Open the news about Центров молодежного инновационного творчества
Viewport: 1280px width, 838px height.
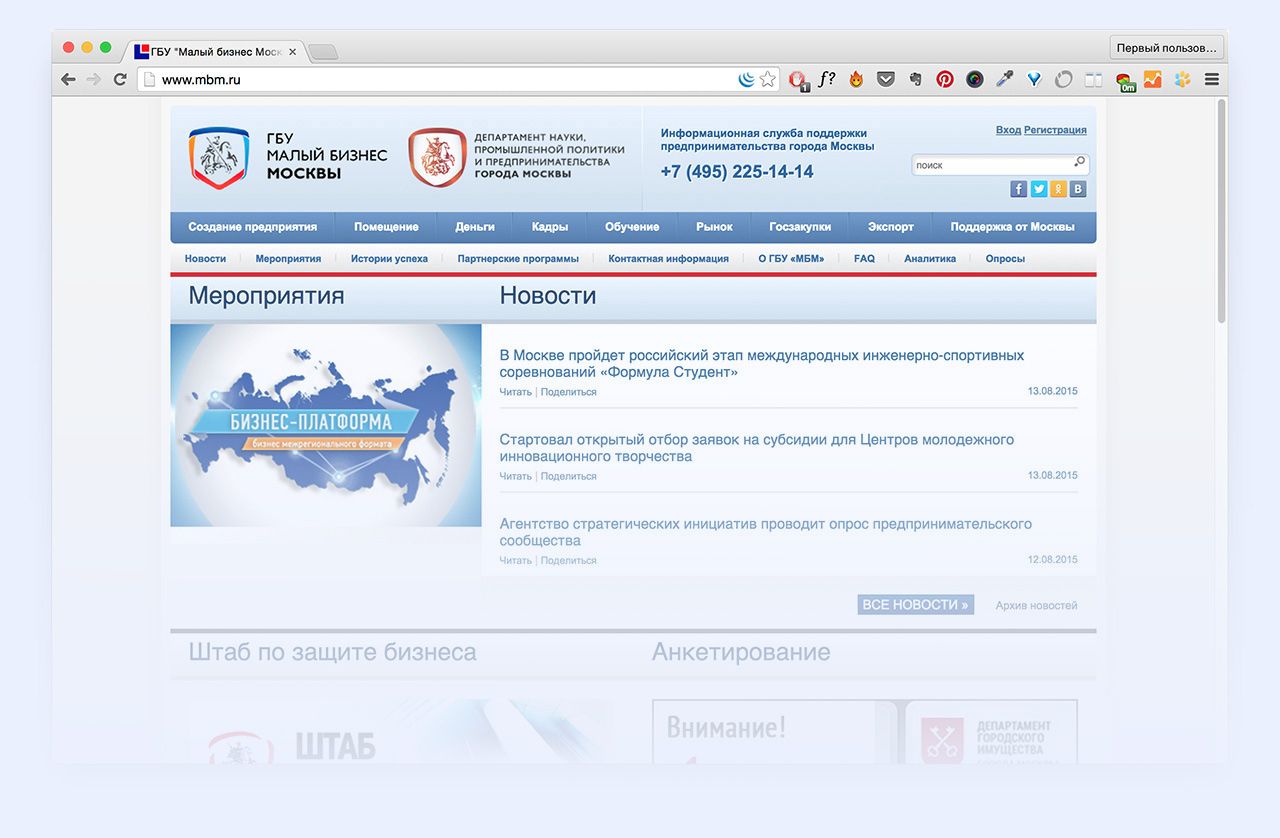(757, 448)
